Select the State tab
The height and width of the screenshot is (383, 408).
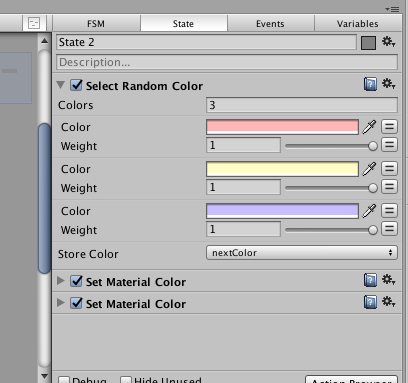pyautogui.click(x=183, y=24)
